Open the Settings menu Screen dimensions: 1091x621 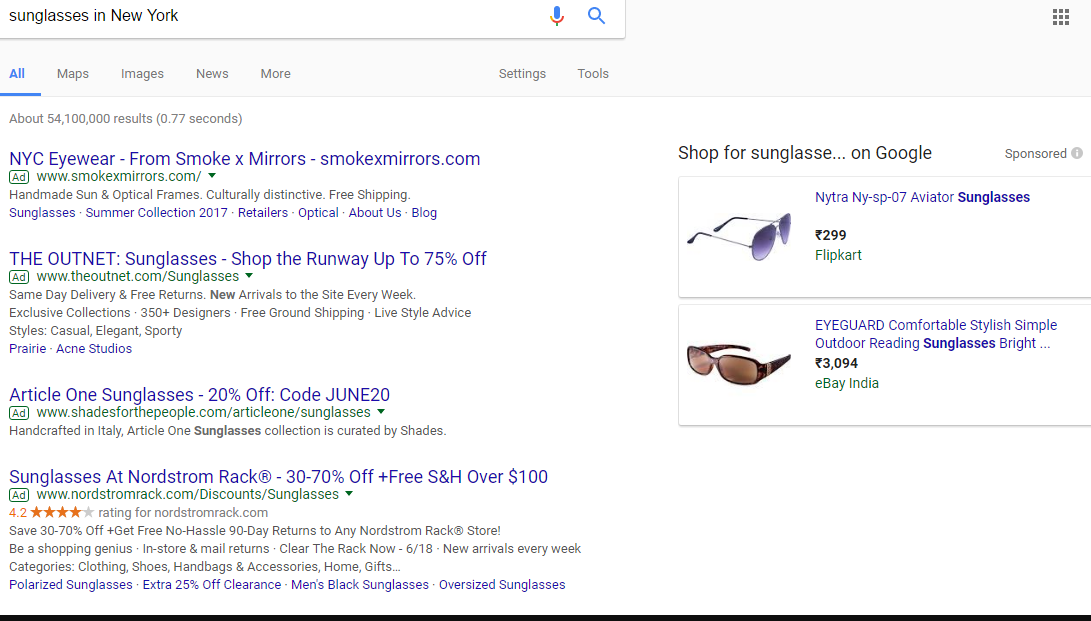522,73
